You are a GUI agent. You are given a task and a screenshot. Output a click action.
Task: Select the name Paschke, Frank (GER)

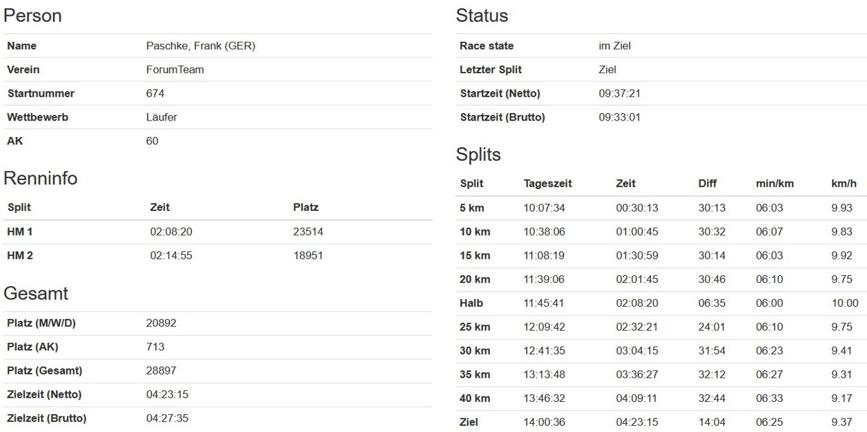click(200, 46)
